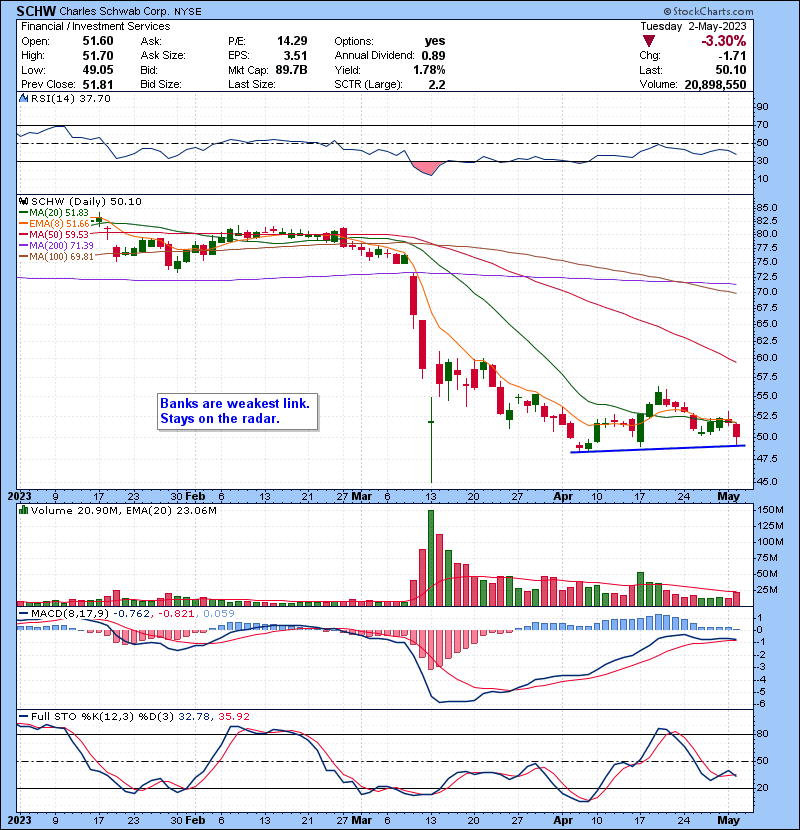Click the Chg -1.71 value
Viewport: 800px width, 830px height.
point(732,56)
